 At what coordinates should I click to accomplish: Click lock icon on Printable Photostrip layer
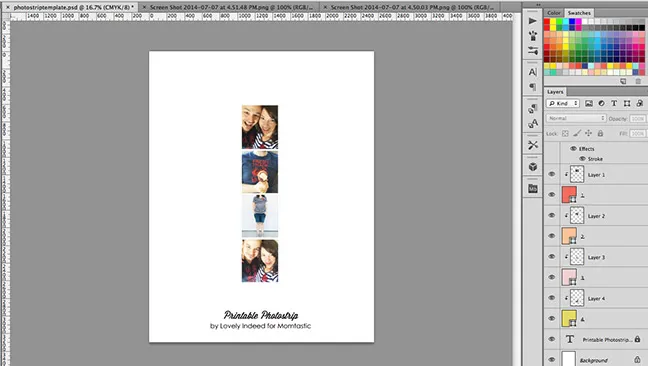(x=638, y=339)
